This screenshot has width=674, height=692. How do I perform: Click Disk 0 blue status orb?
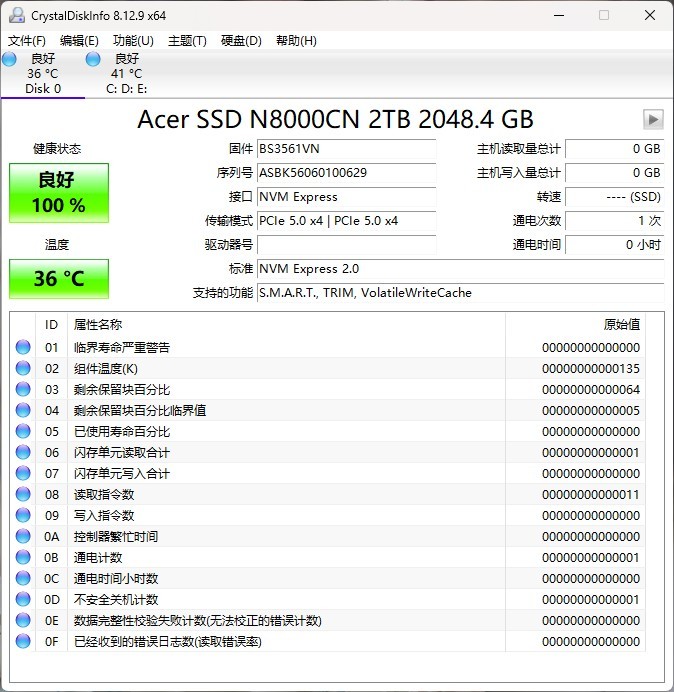(x=9, y=59)
